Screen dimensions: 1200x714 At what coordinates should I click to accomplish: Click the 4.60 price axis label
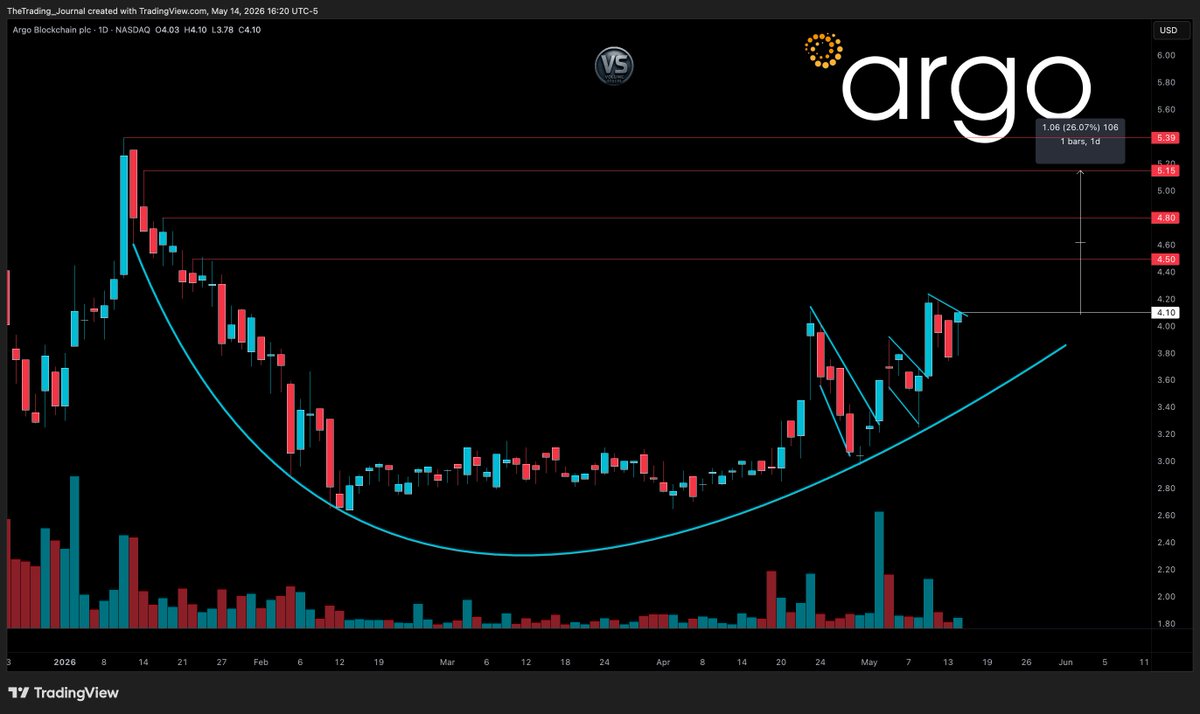click(x=1166, y=245)
